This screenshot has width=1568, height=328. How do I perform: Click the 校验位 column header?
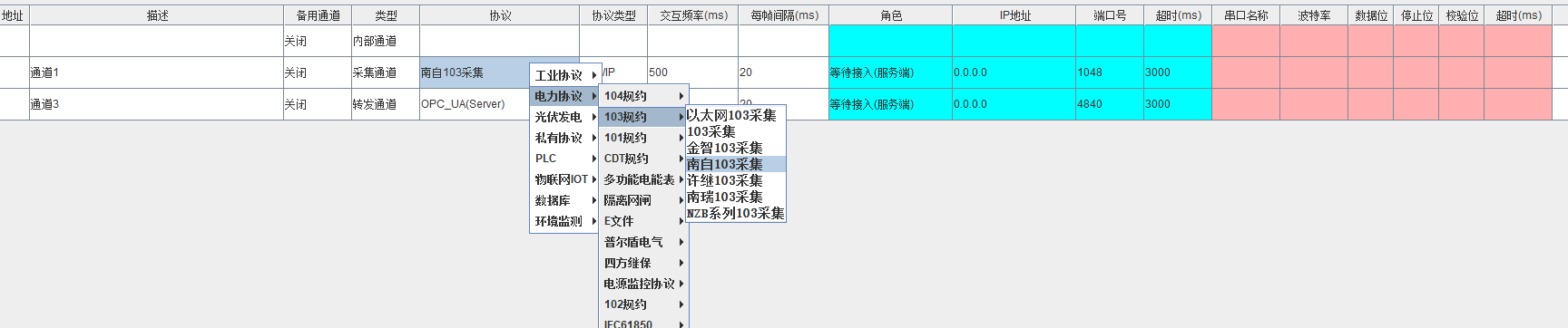click(1462, 15)
